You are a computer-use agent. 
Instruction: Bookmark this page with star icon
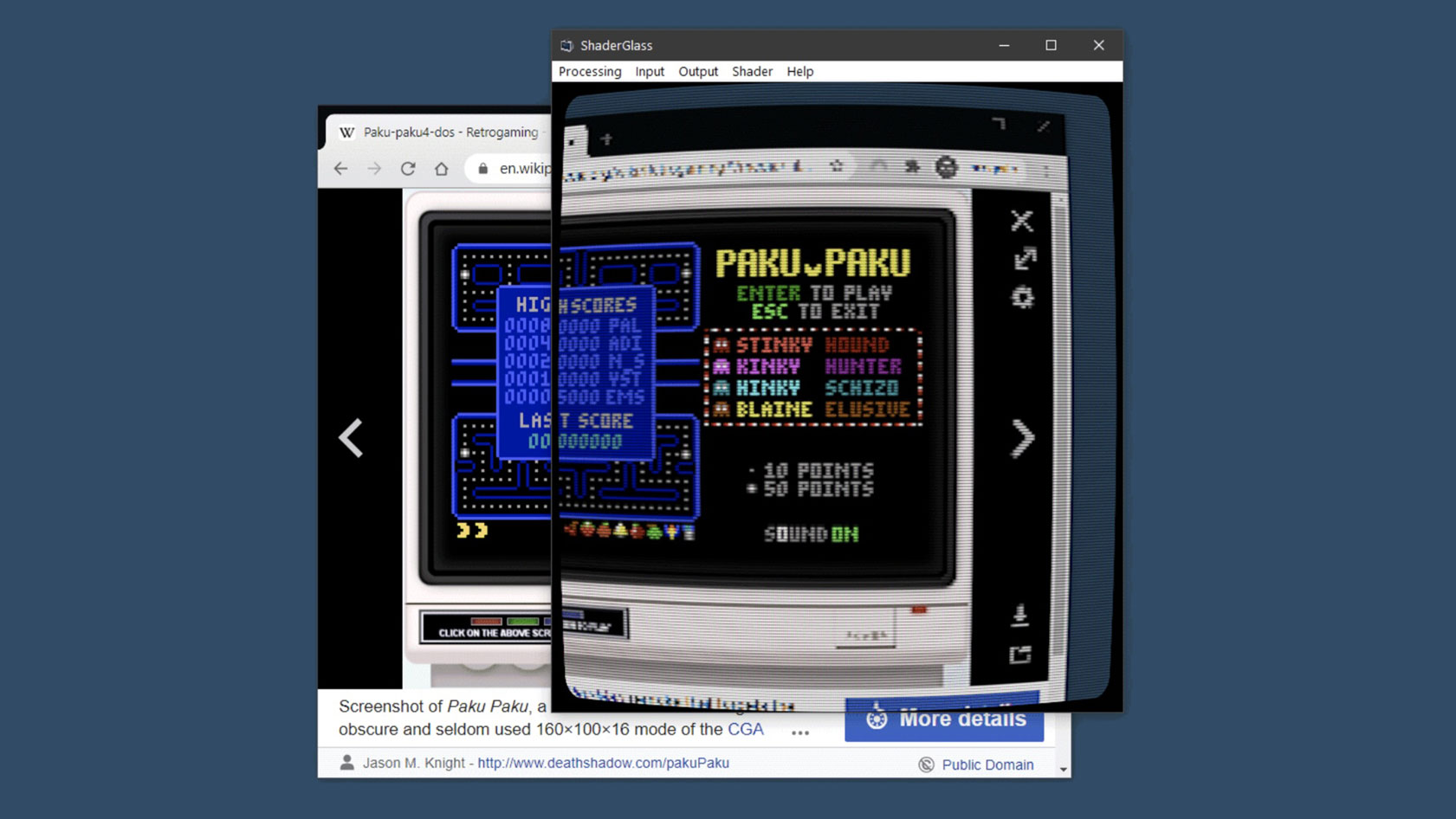[836, 166]
